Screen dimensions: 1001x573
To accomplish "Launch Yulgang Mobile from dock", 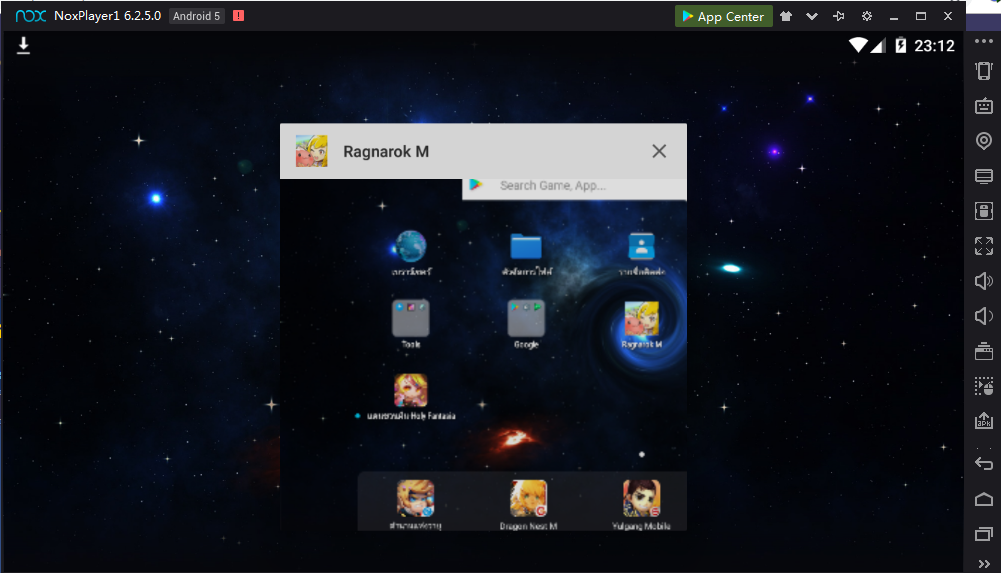I will (x=642, y=498).
